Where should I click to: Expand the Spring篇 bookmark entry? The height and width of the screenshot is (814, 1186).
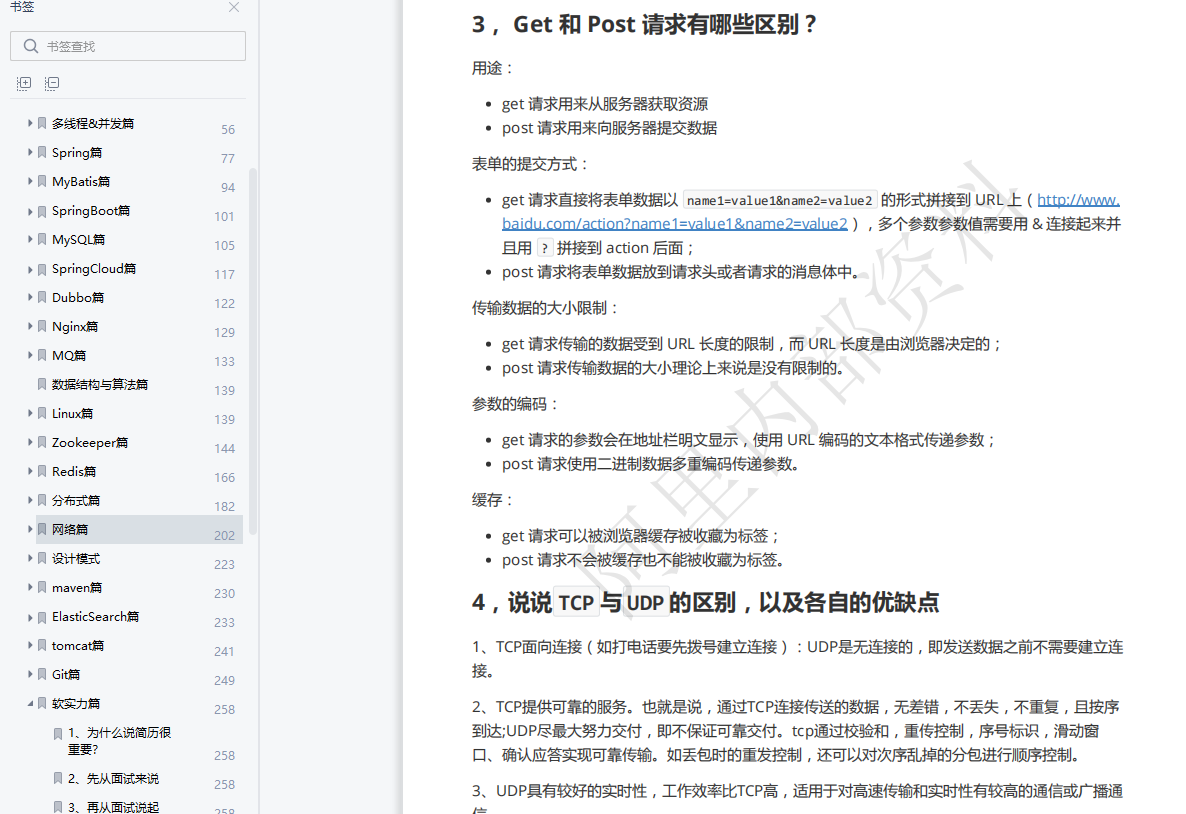[x=29, y=152]
